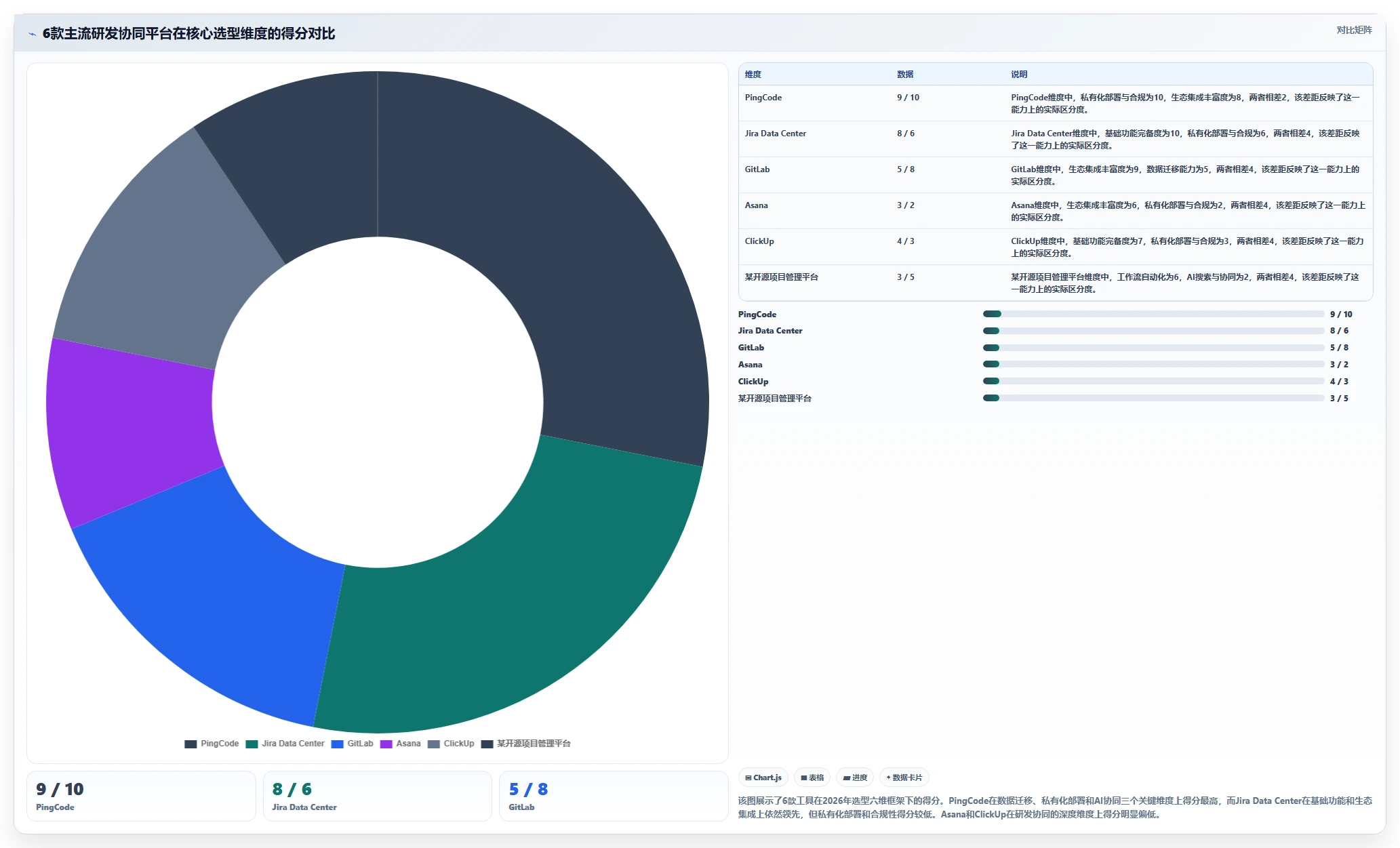1400x848 pixels.
Task: Click the 4 / 3 value beside ClickUp's progress bar
Action: tap(1339, 382)
